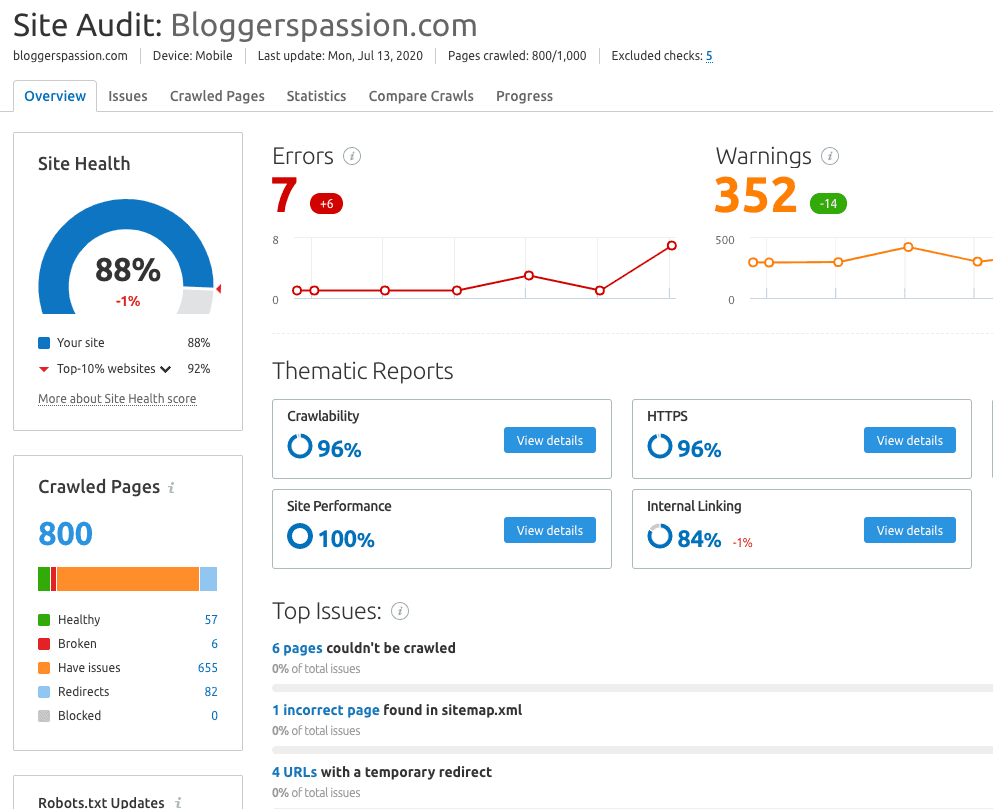Click the Internal Linking score ring
Image resolution: width=993 pixels, height=809 pixels.
tap(660, 536)
